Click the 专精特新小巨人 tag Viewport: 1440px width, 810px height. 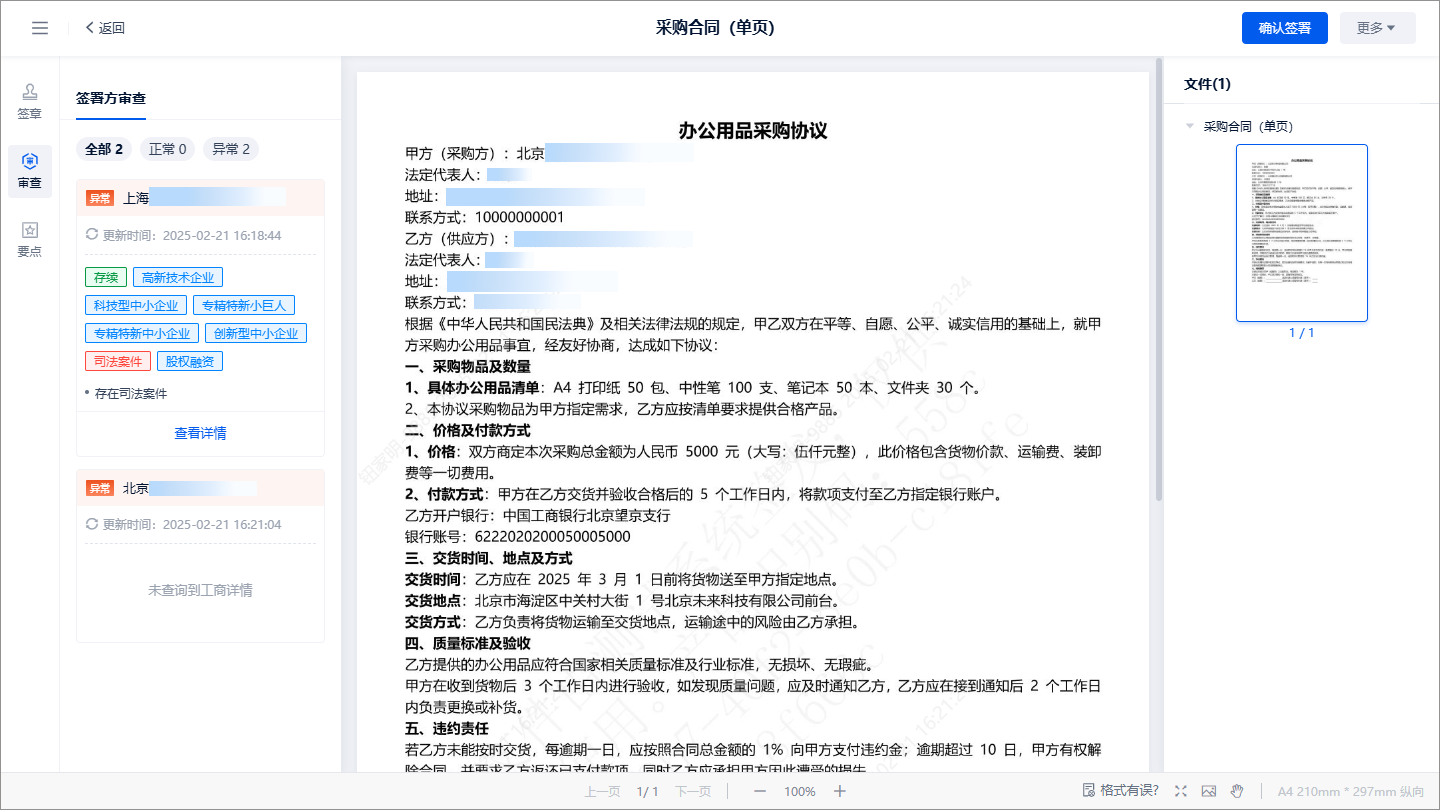[243, 305]
